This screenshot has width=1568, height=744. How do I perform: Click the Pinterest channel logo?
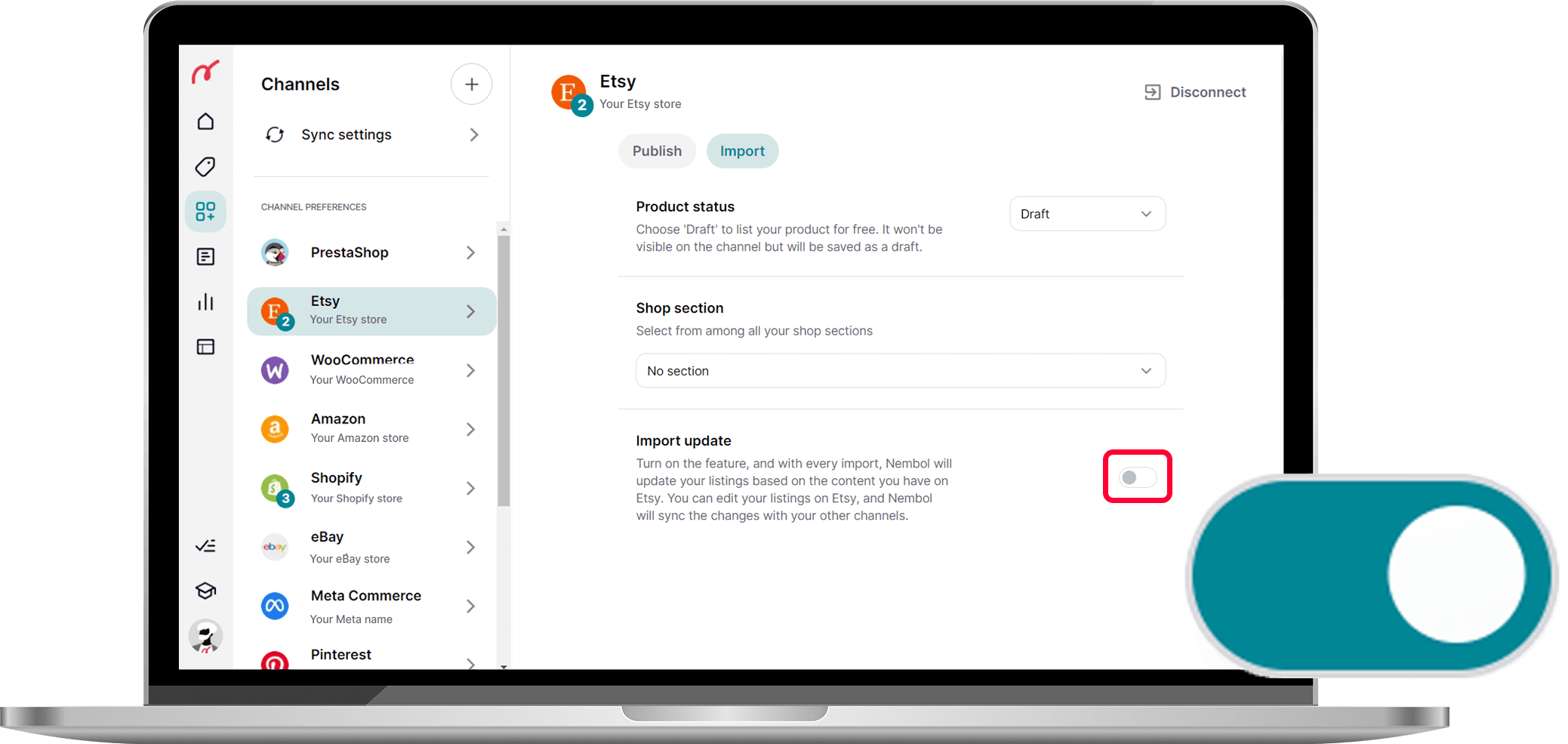(x=275, y=660)
